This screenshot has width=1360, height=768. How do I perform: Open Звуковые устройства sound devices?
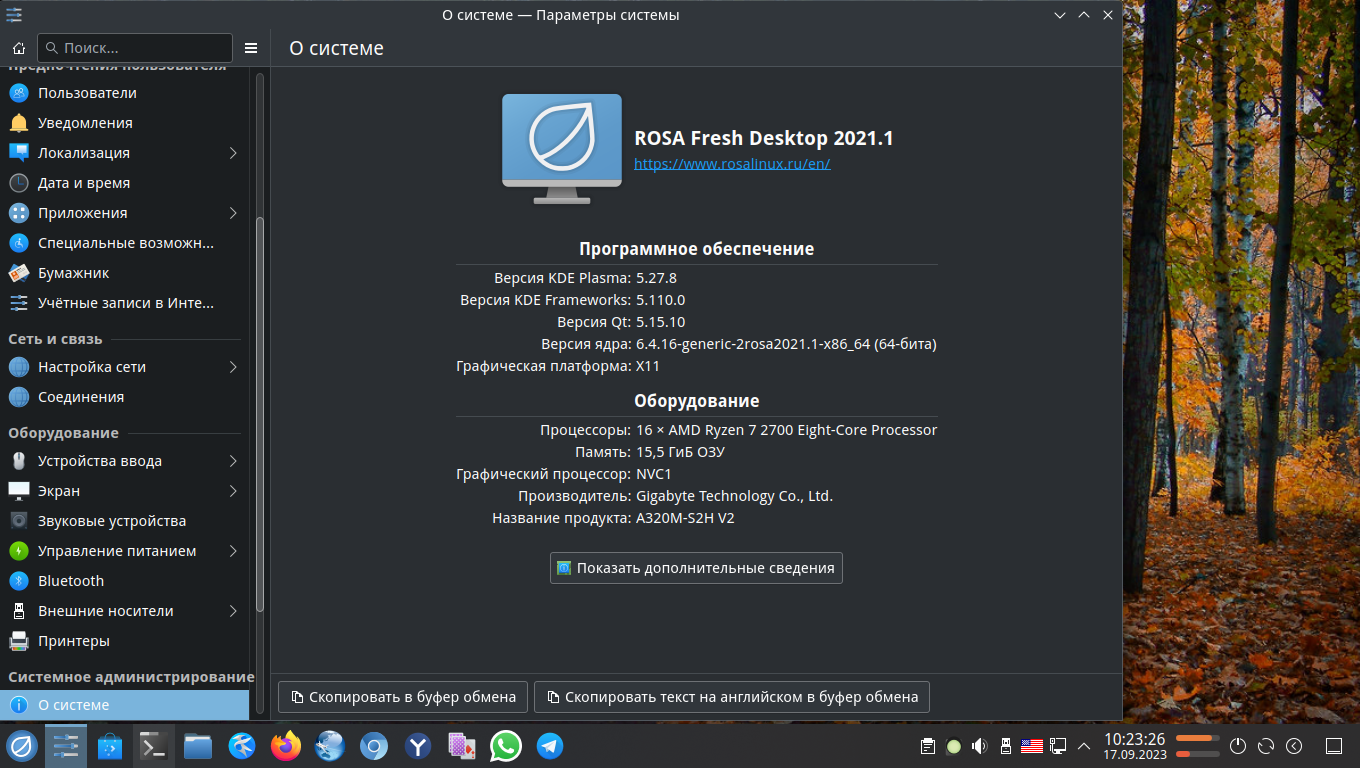111,521
